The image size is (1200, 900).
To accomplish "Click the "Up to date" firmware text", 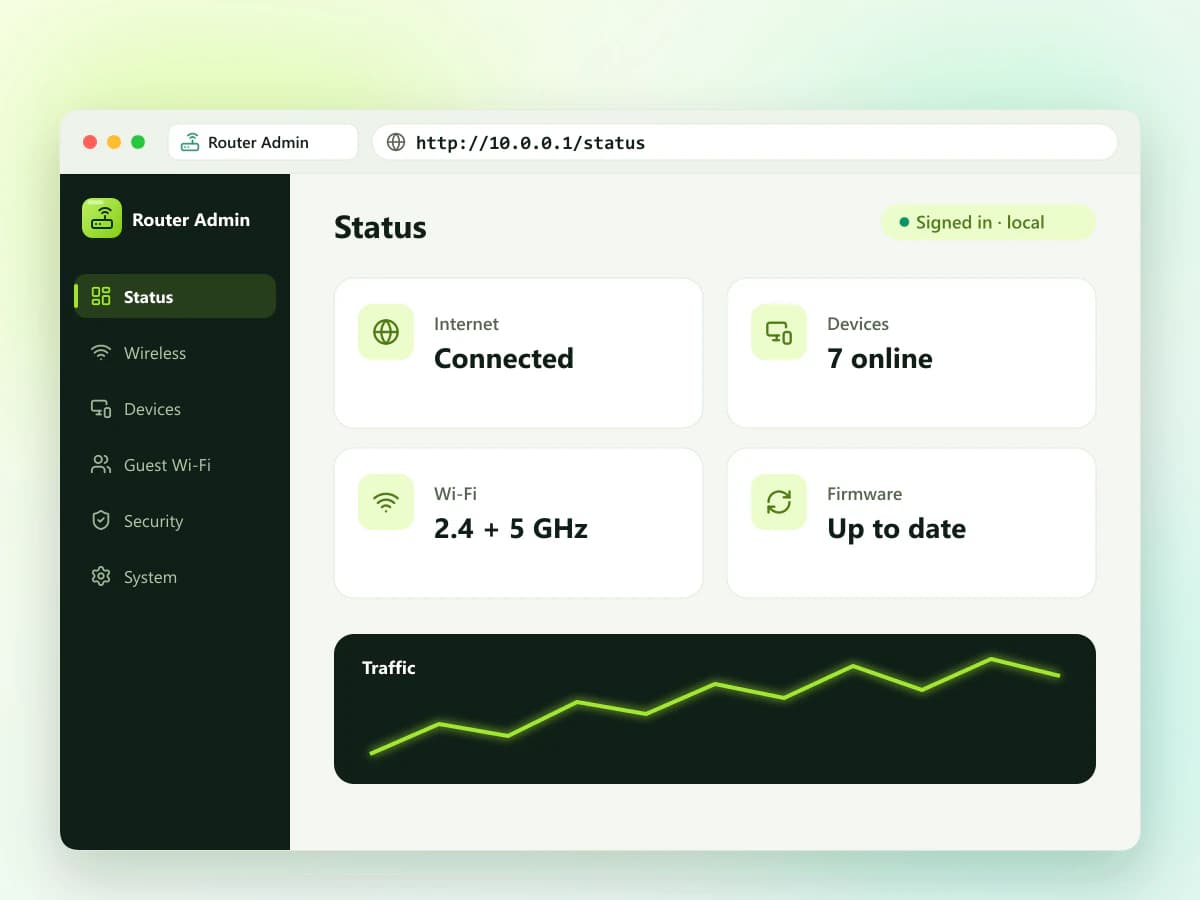I will tap(897, 529).
